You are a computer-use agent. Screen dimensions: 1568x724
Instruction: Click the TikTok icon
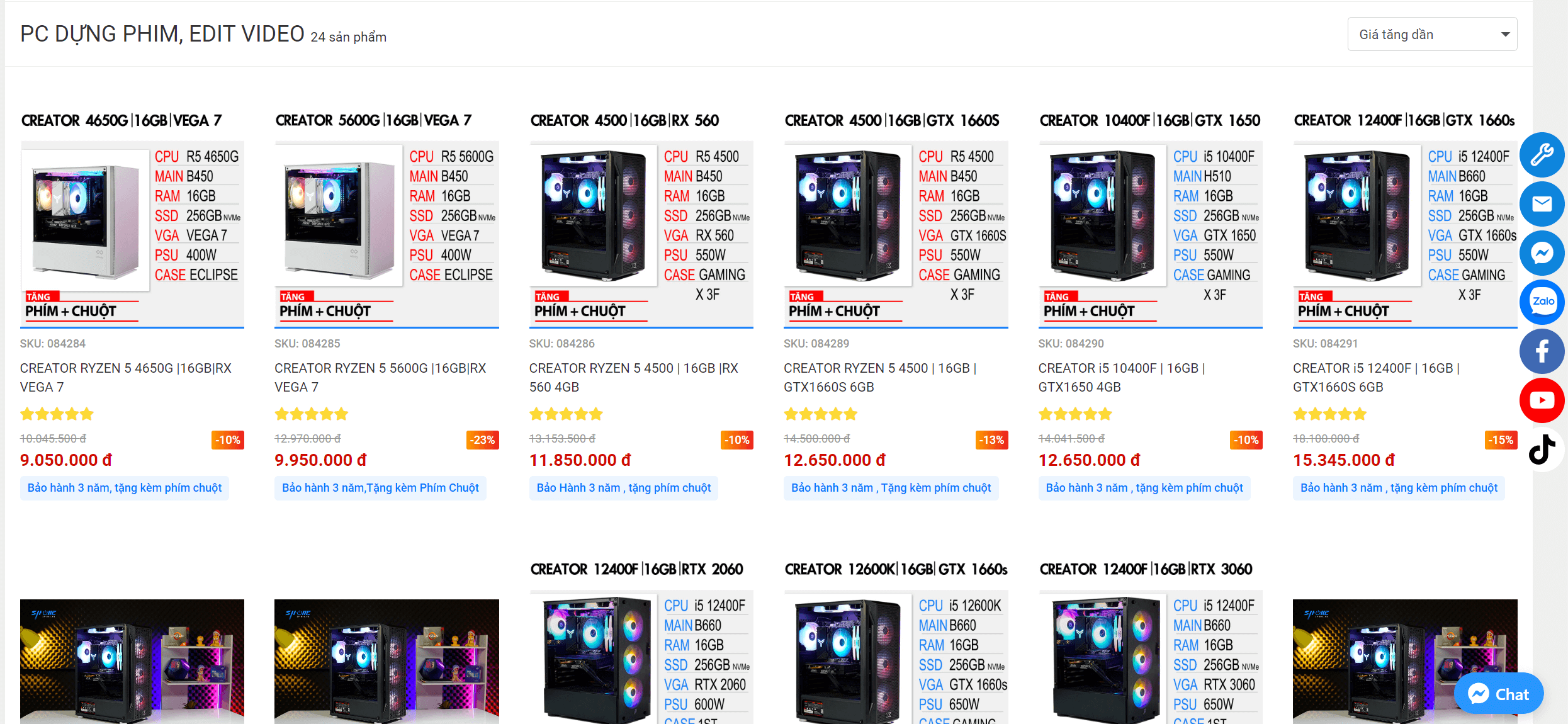point(1542,450)
